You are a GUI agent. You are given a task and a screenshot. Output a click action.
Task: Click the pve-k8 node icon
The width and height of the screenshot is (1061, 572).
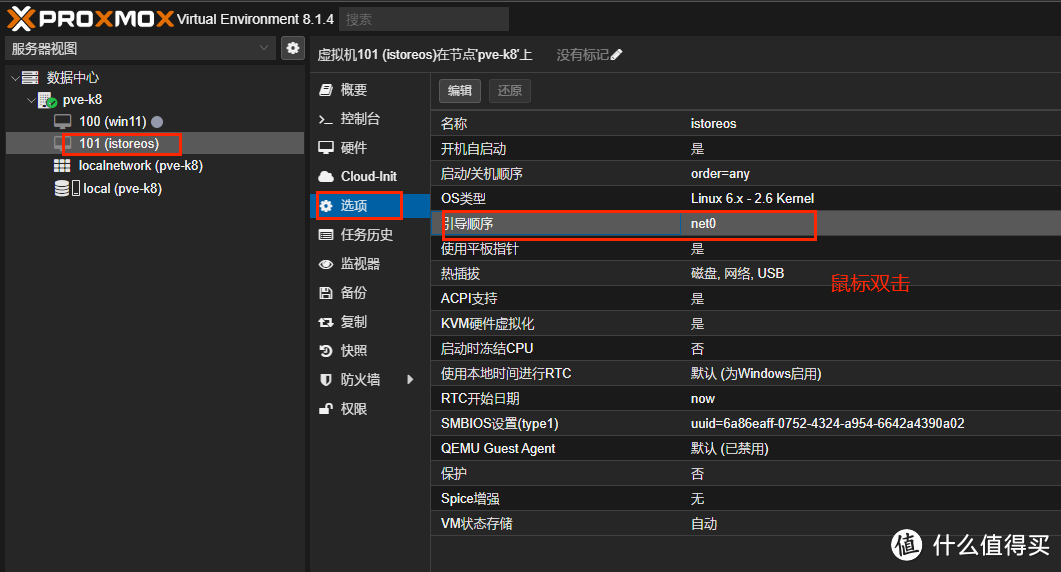(x=47, y=100)
